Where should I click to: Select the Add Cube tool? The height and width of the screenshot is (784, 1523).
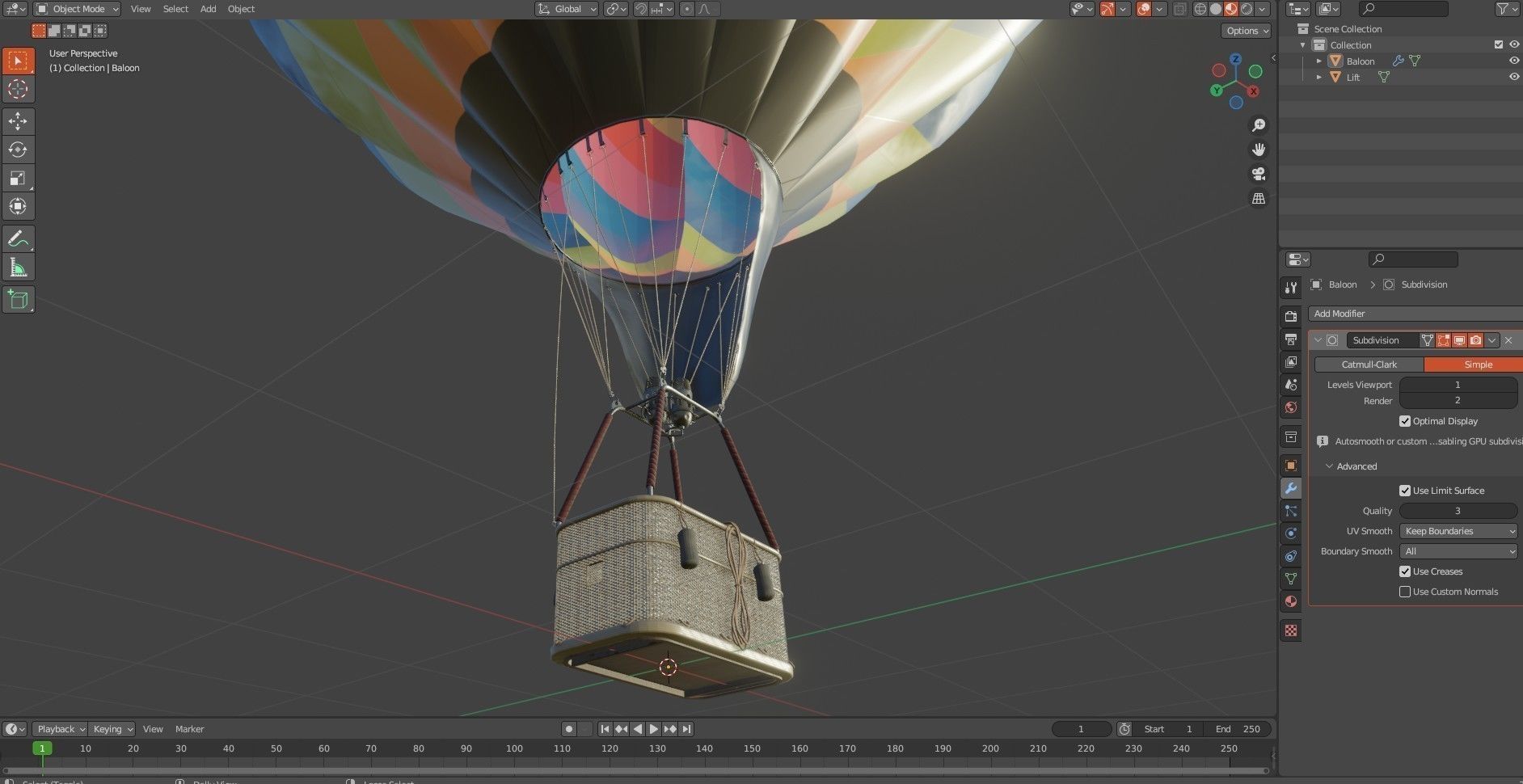tap(18, 300)
